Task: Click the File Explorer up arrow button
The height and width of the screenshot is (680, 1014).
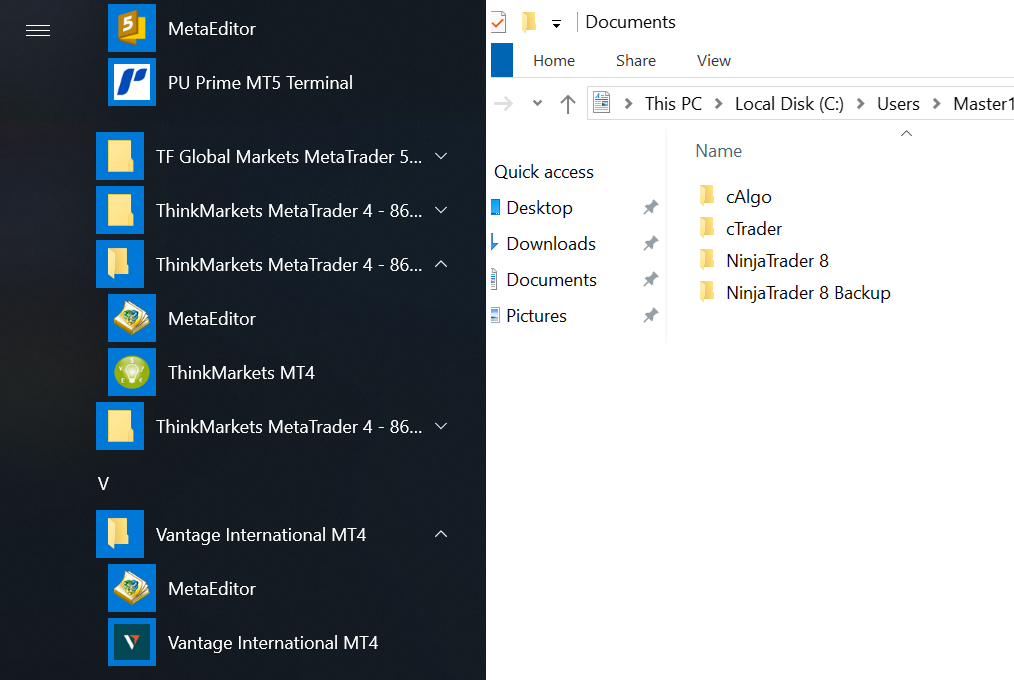Action: 568,103
